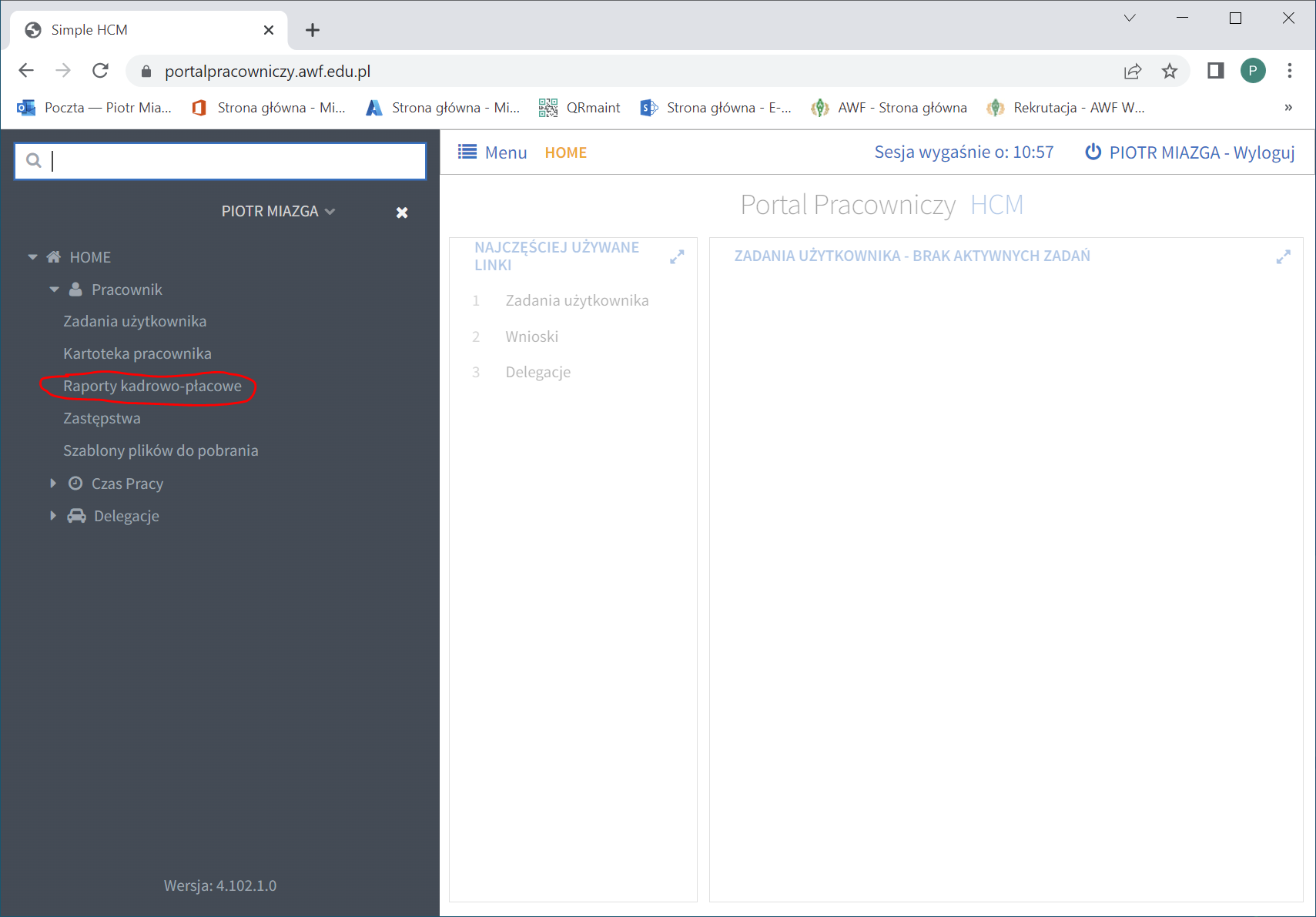Click the logout power icon
Image resolution: width=1316 pixels, height=917 pixels.
click(1093, 152)
